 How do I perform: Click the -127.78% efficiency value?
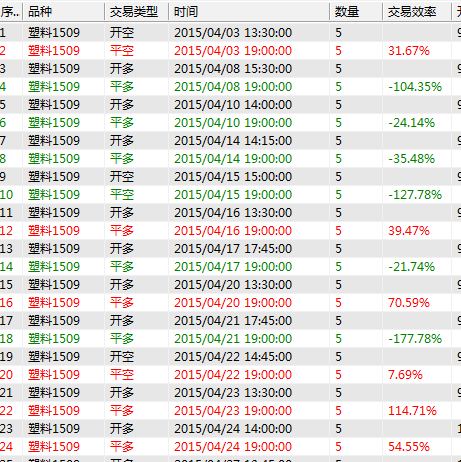[x=415, y=195]
